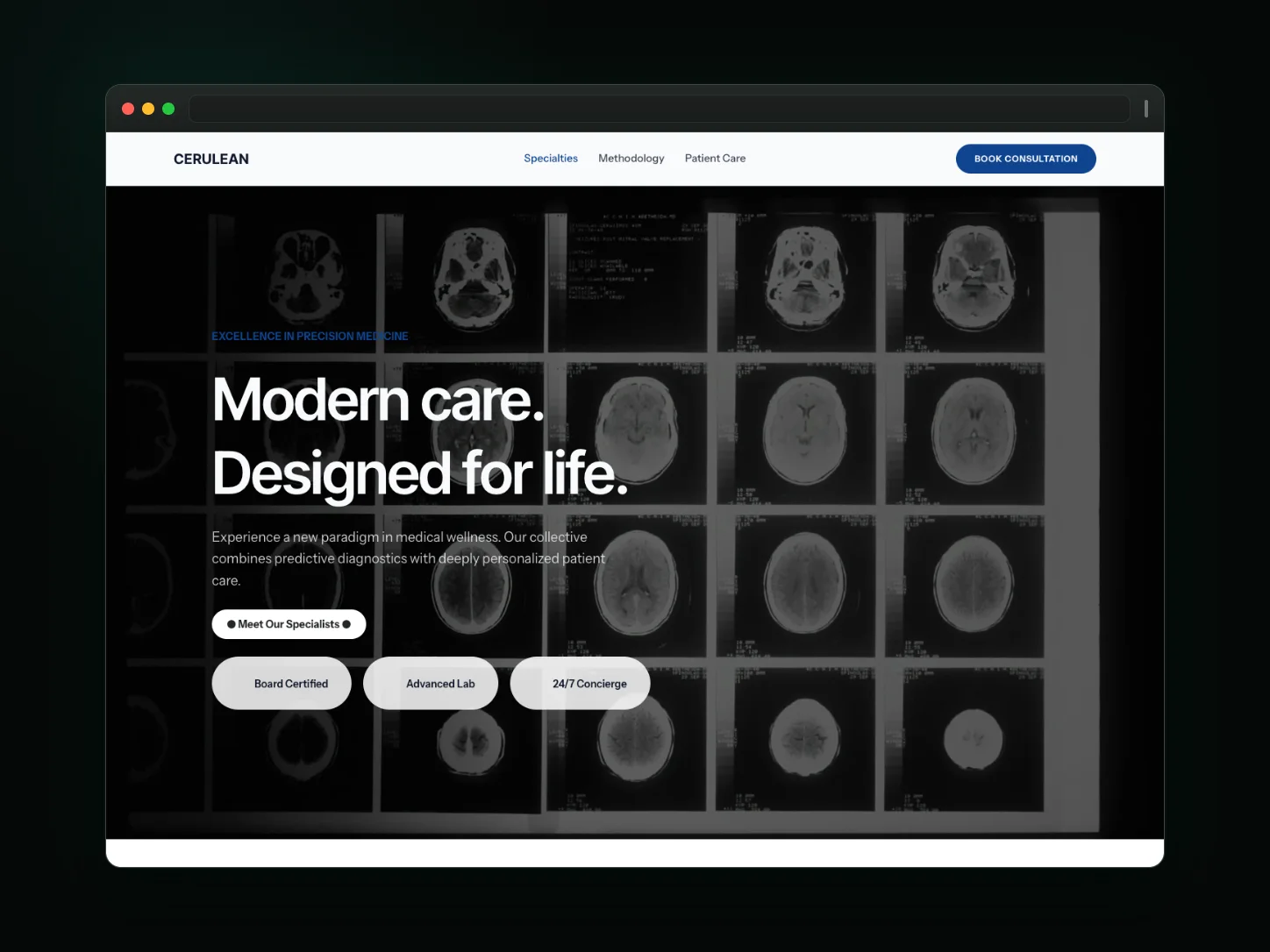This screenshot has width=1270, height=952.
Task: Maximize window using the green button
Action: (x=168, y=109)
